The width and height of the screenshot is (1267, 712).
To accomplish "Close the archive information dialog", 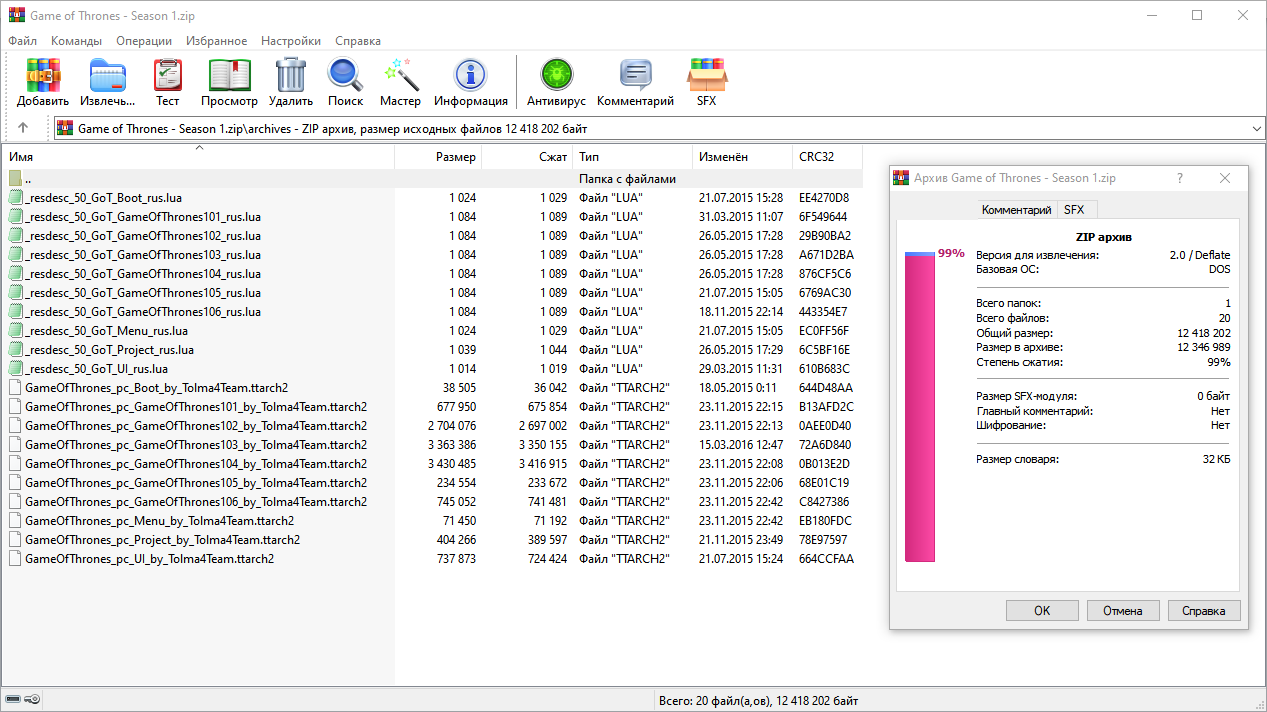I will coord(1225,178).
